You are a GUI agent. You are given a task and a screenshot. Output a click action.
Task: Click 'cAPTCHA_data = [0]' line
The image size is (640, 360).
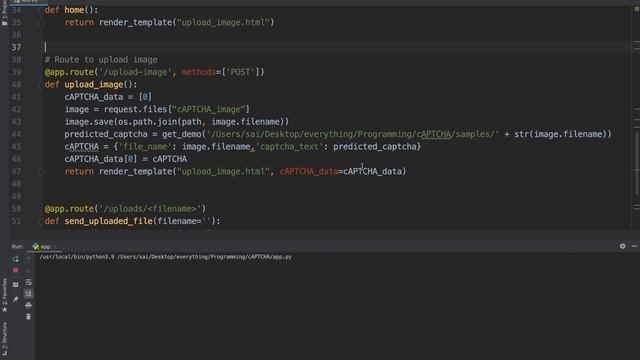click(x=108, y=97)
